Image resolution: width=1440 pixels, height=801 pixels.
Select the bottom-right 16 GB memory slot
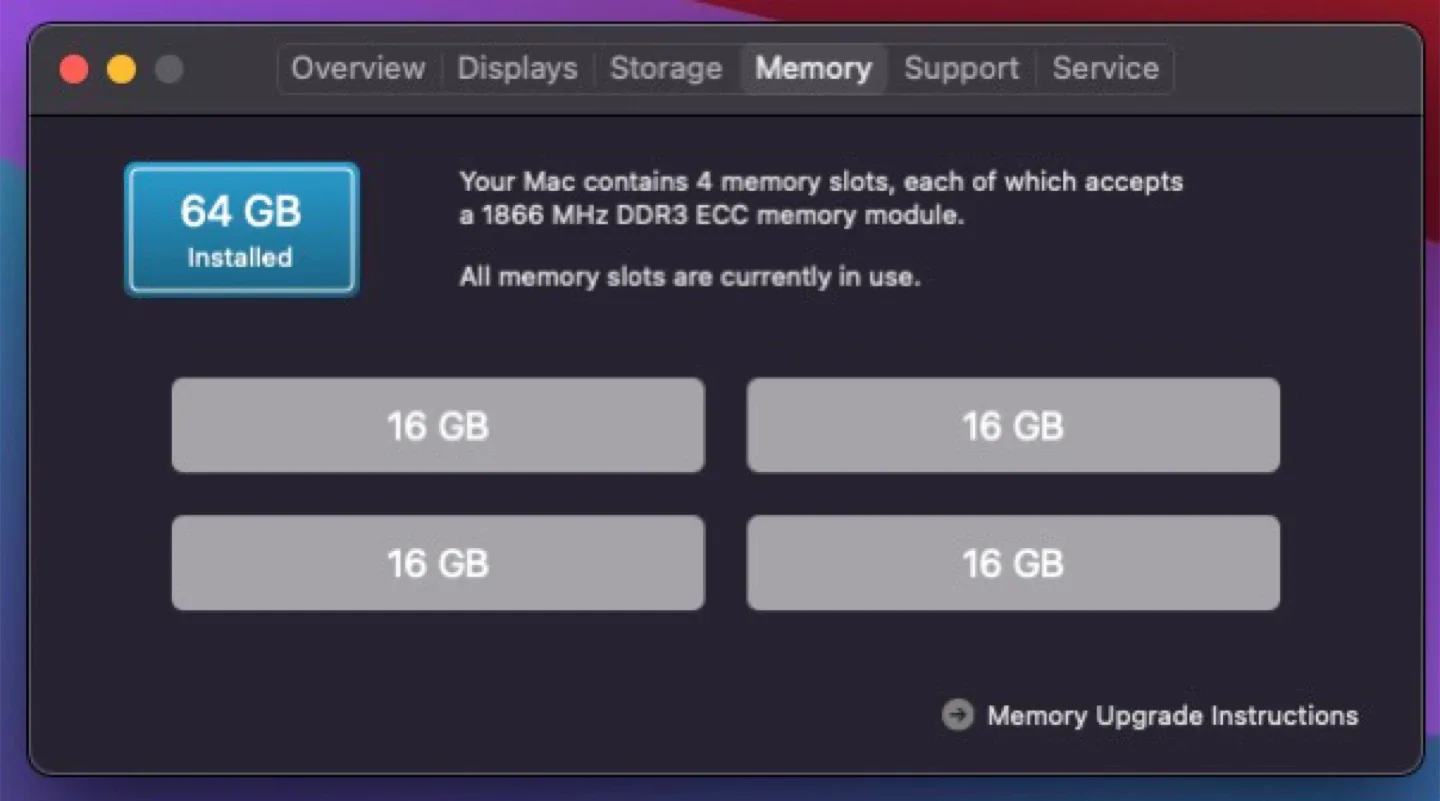pyautogui.click(x=1013, y=562)
